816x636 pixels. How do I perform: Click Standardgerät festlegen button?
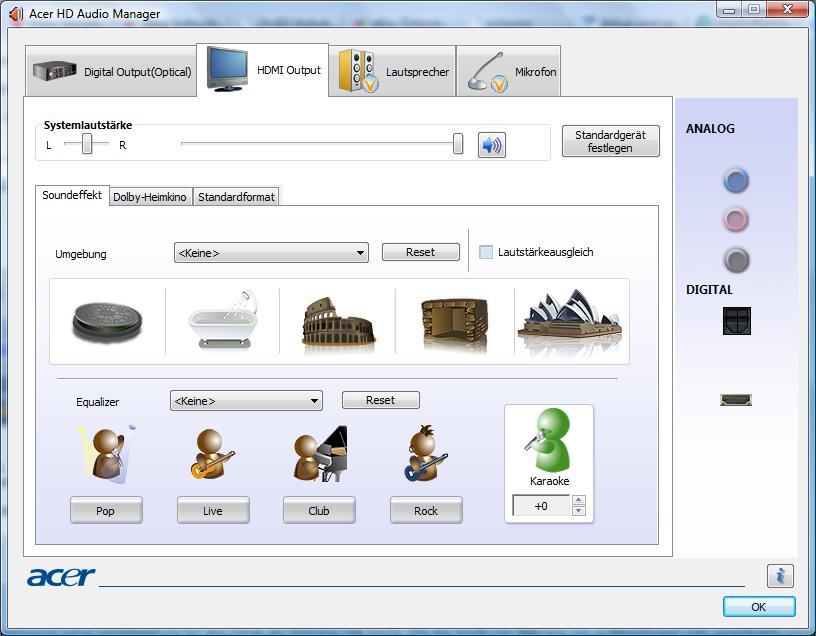coord(610,141)
